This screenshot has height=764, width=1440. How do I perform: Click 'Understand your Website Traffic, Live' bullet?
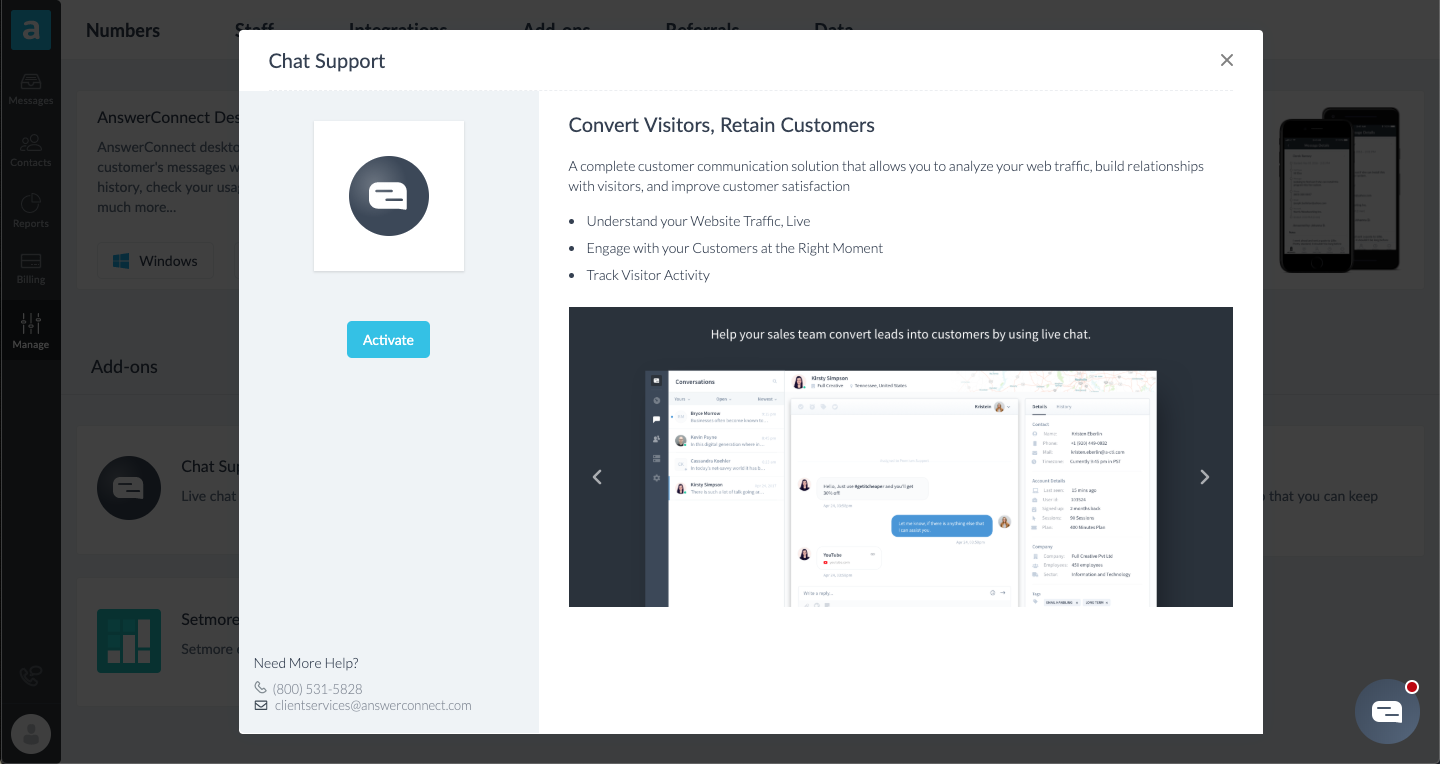pyautogui.click(x=698, y=221)
